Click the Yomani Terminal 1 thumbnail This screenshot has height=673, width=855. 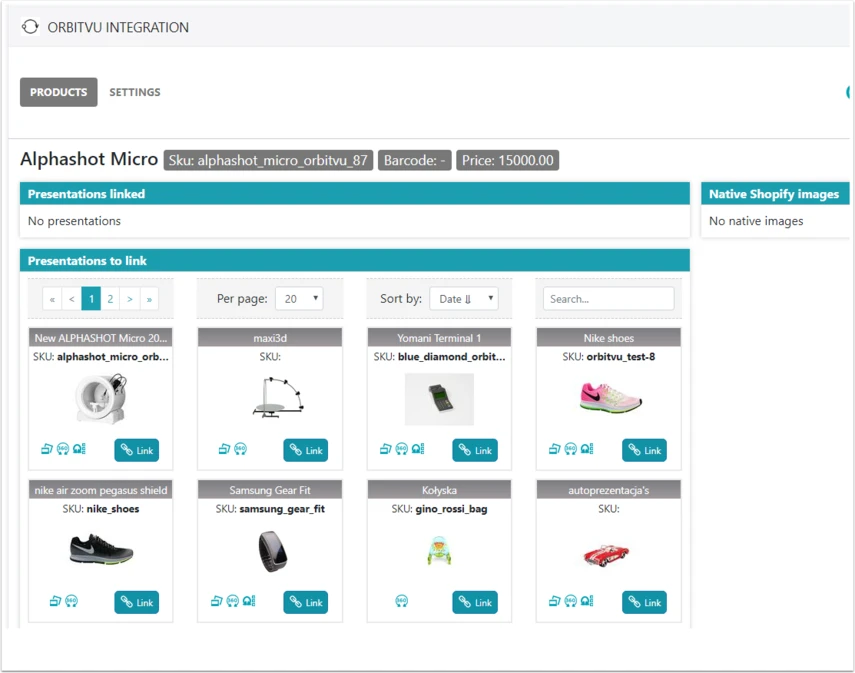tap(439, 399)
